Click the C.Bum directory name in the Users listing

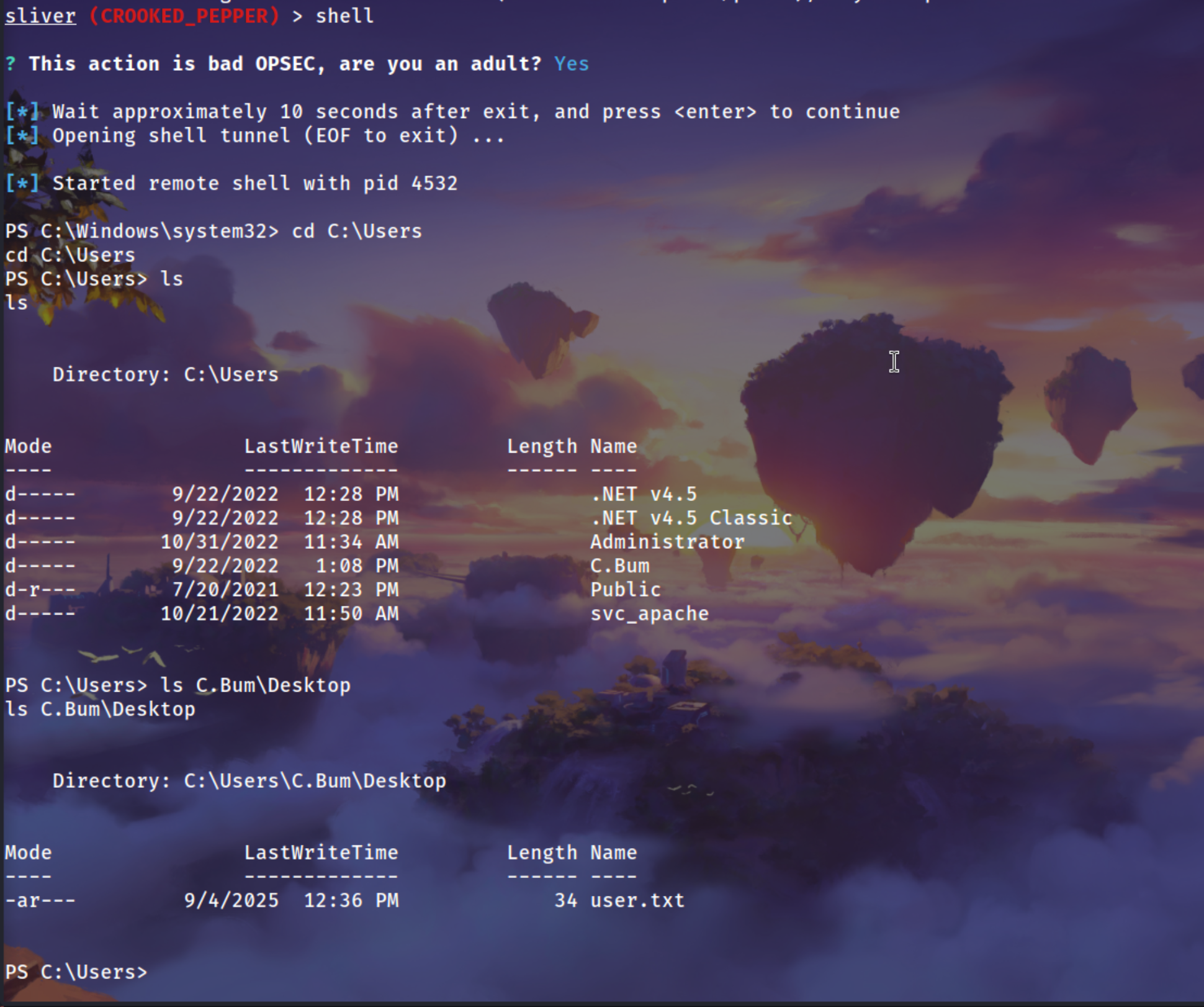tap(619, 566)
